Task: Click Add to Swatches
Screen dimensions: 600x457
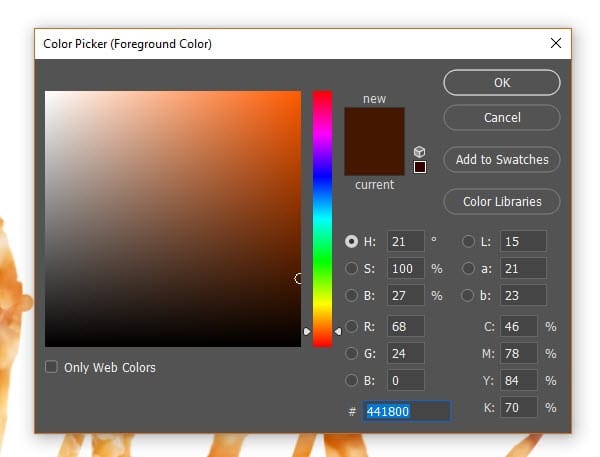Action: click(501, 159)
